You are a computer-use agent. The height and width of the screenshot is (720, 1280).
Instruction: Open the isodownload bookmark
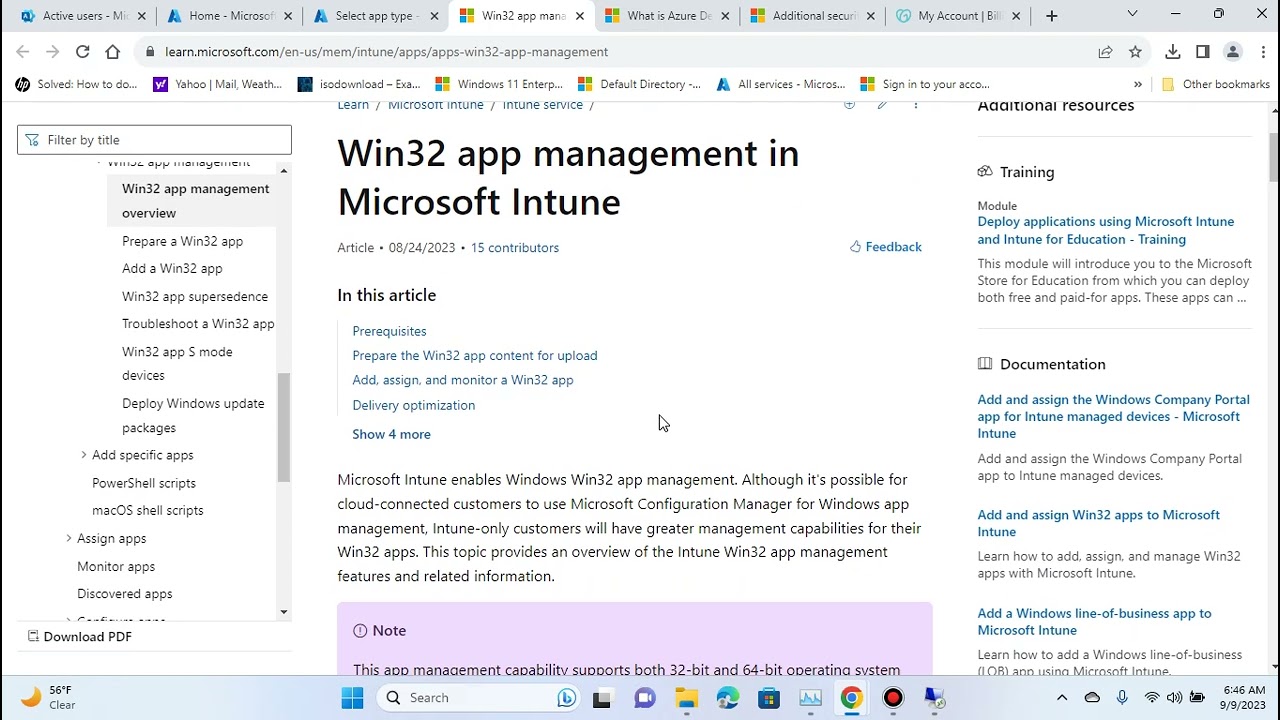tap(359, 84)
